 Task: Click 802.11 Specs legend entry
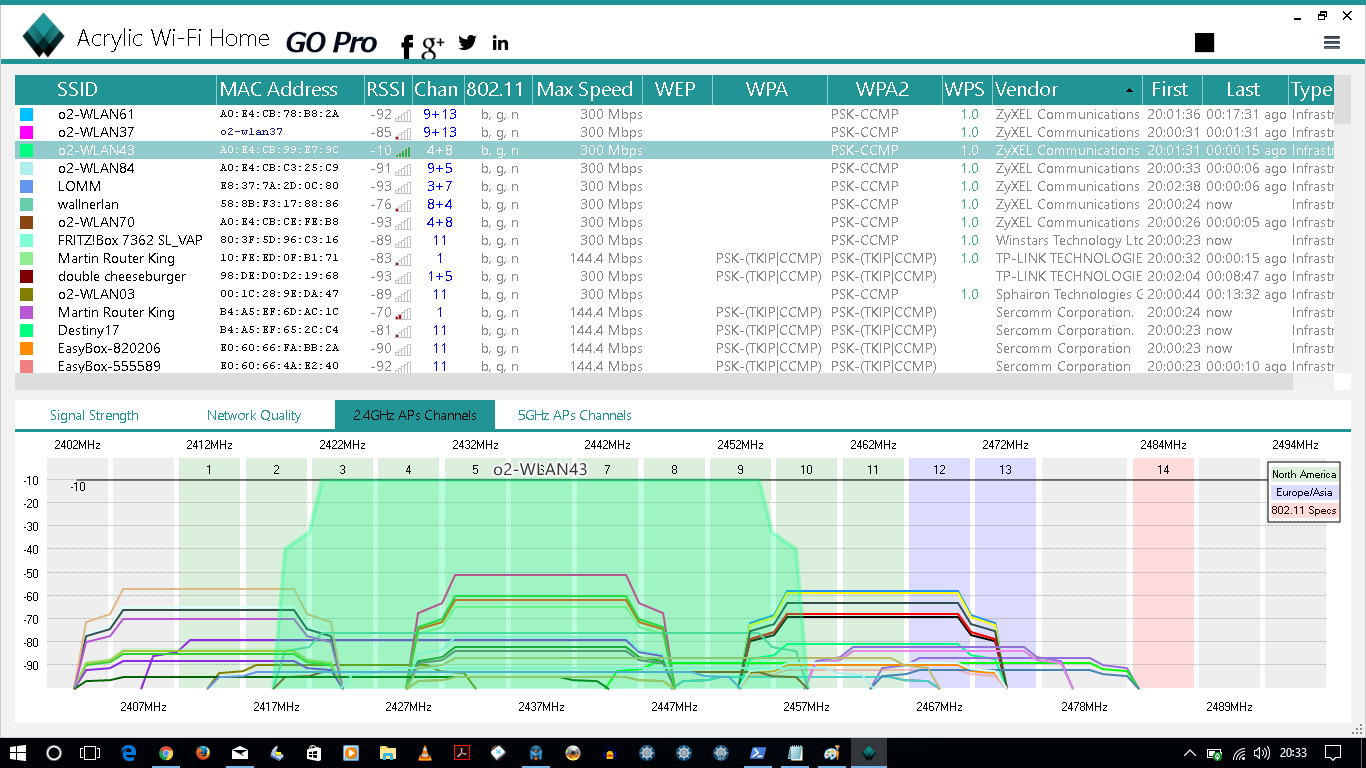point(1304,510)
